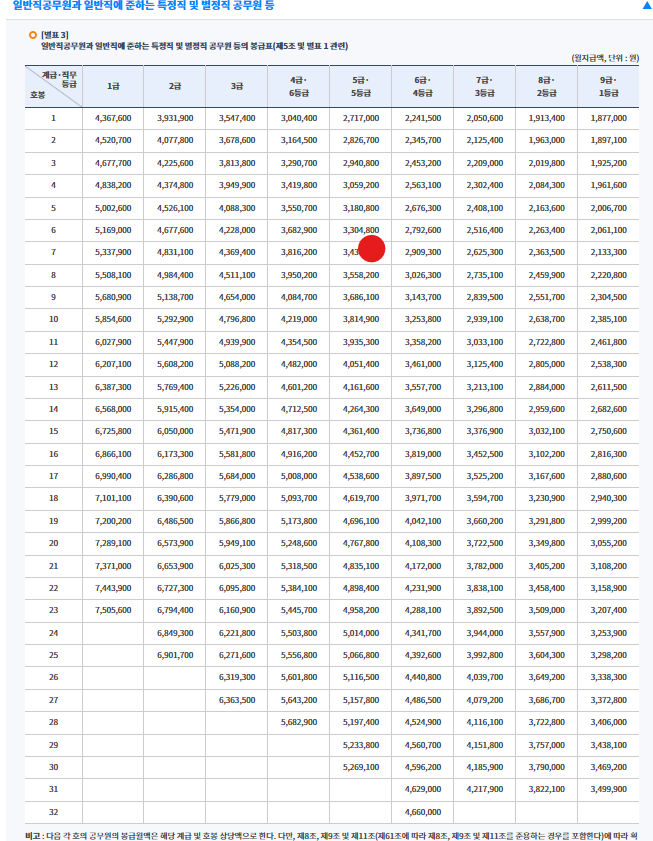Click the 3,782,000 cell in row 21

tap(485, 566)
